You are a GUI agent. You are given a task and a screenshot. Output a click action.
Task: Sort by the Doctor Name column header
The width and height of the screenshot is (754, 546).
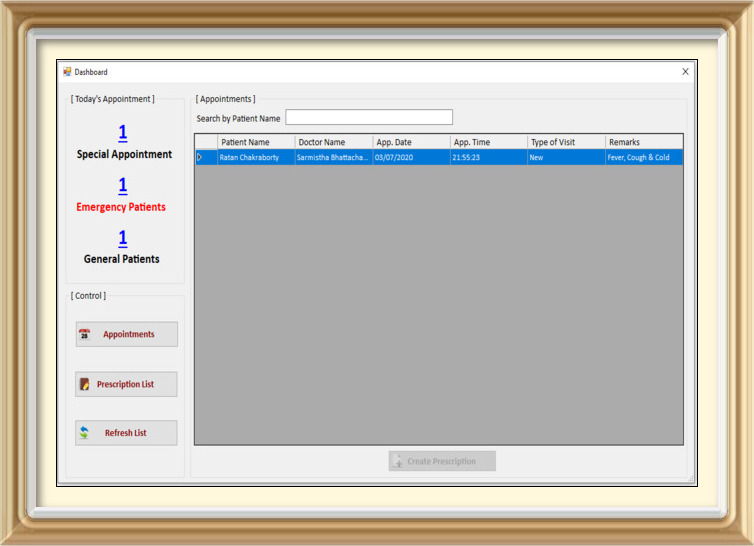[333, 142]
